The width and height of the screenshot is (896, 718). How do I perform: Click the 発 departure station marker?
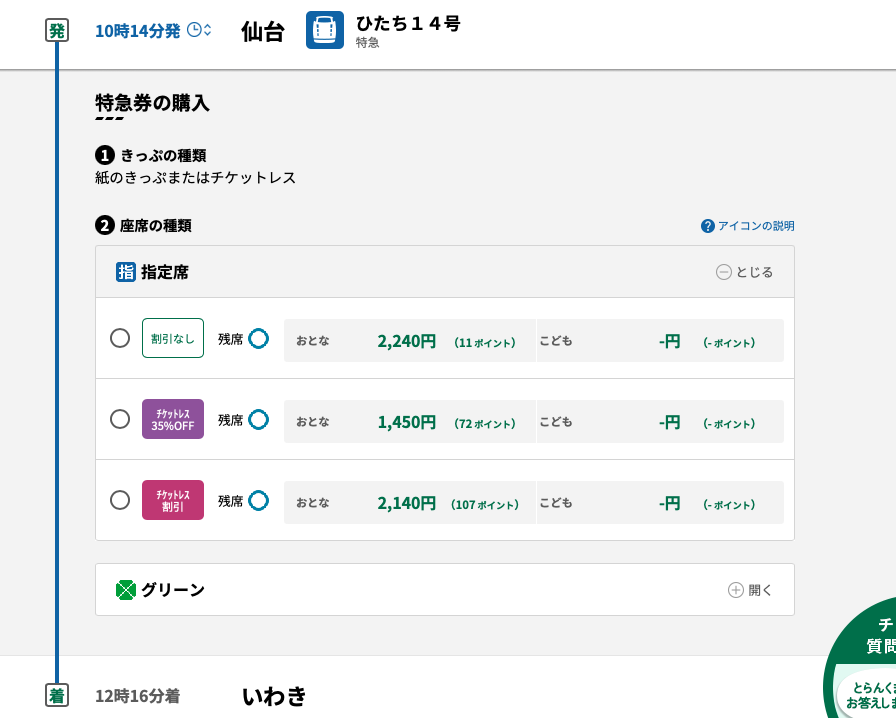[57, 30]
